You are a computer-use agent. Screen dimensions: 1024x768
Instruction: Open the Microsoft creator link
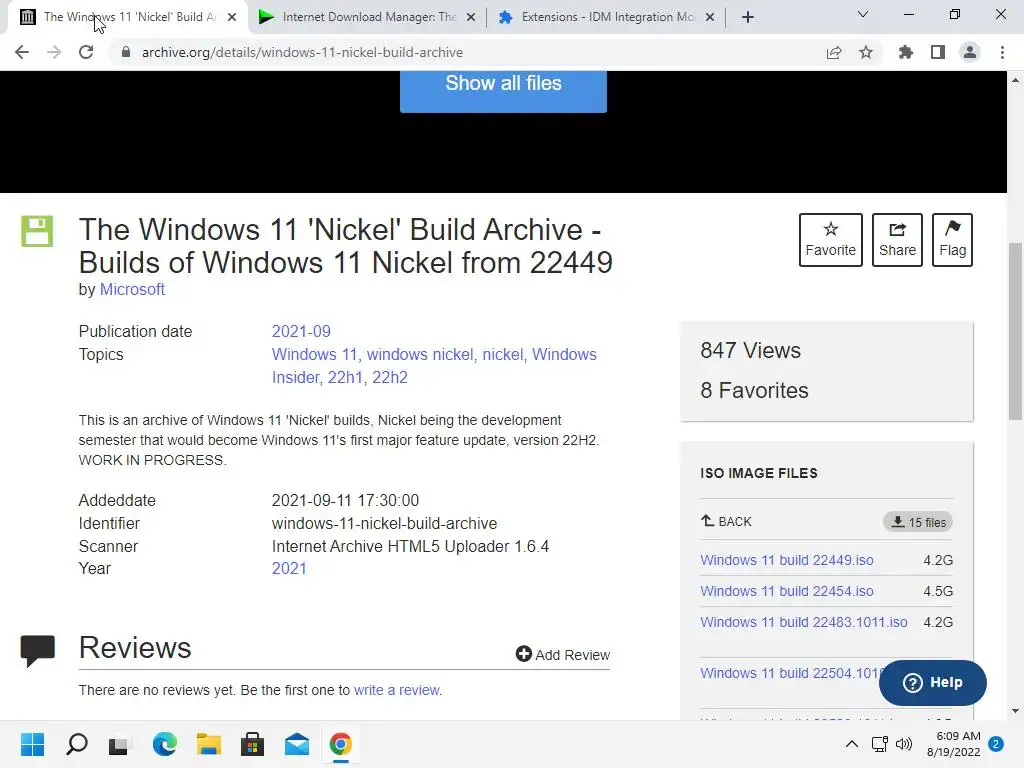coord(132,289)
